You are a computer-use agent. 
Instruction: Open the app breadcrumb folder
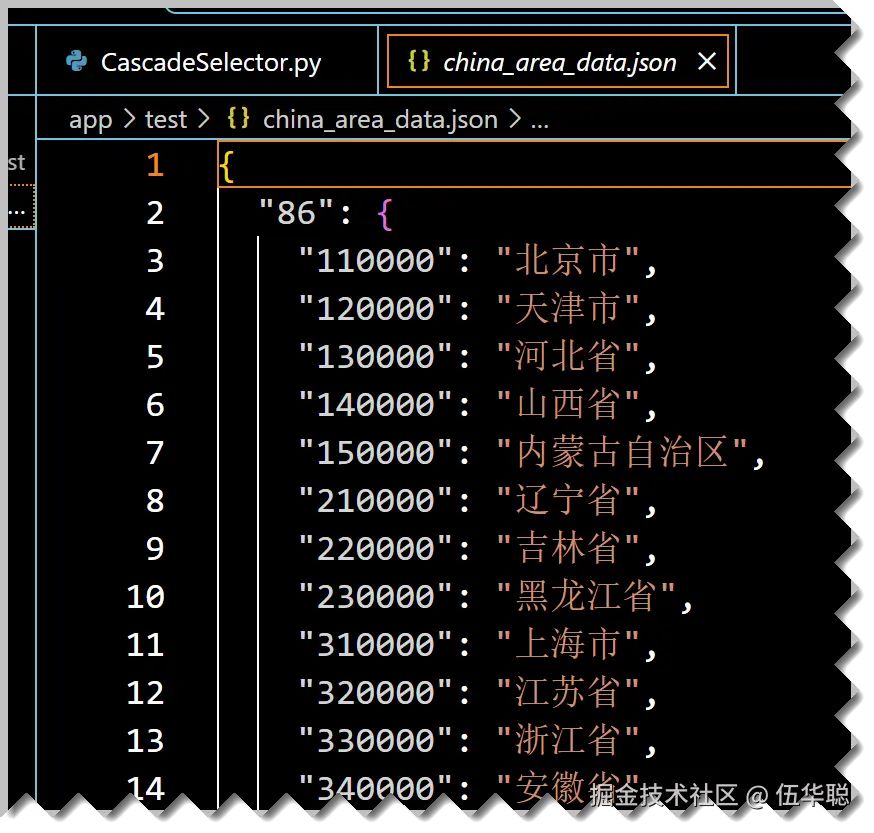point(90,120)
